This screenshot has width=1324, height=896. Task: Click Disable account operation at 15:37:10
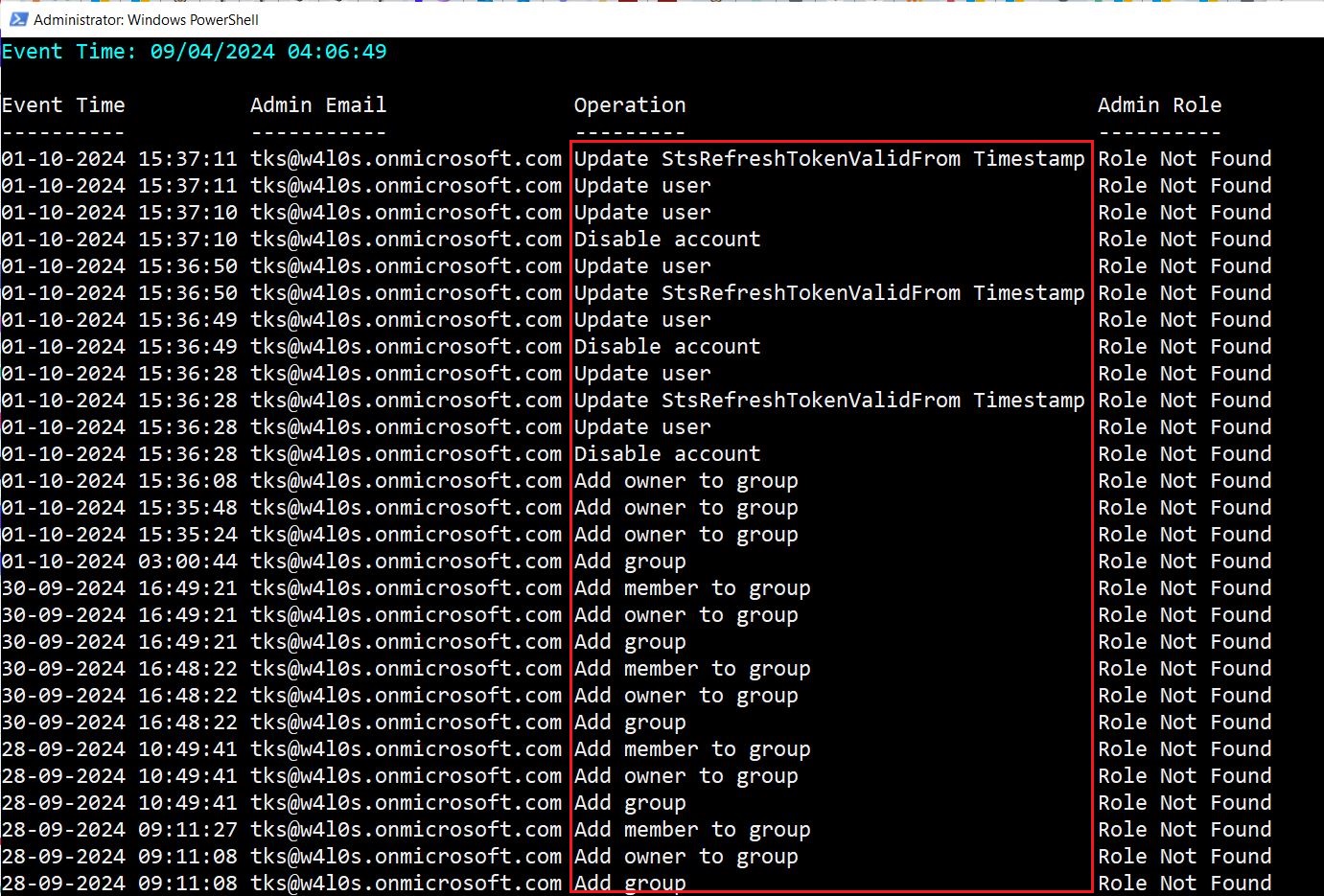coord(666,240)
